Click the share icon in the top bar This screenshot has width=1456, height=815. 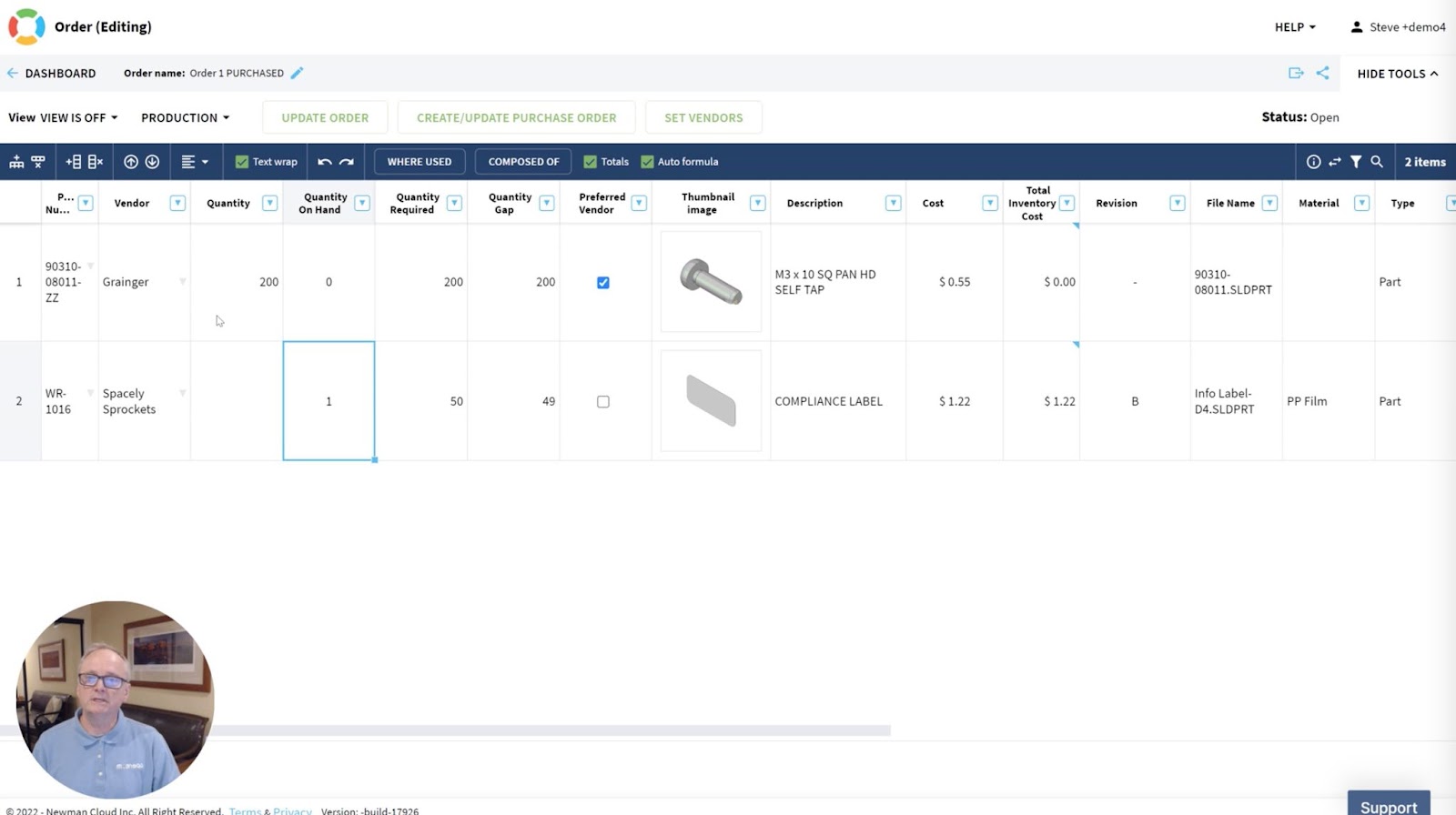coord(1322,73)
